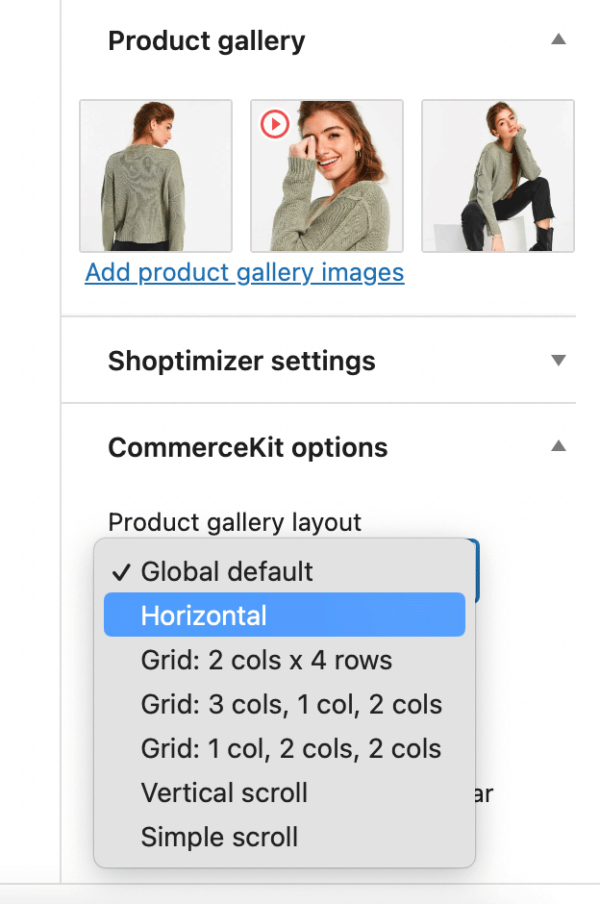The image size is (600, 904).
Task: Open the seated model product thumbnail
Action: tap(497, 175)
